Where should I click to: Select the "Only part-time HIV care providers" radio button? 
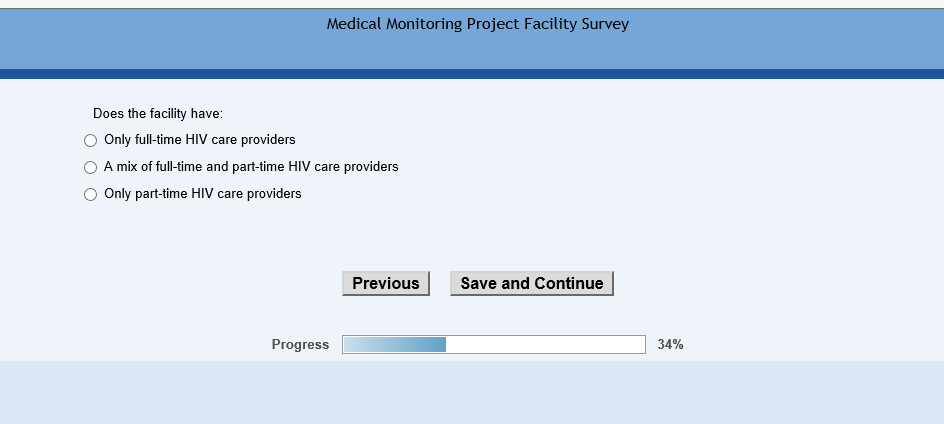click(91, 195)
